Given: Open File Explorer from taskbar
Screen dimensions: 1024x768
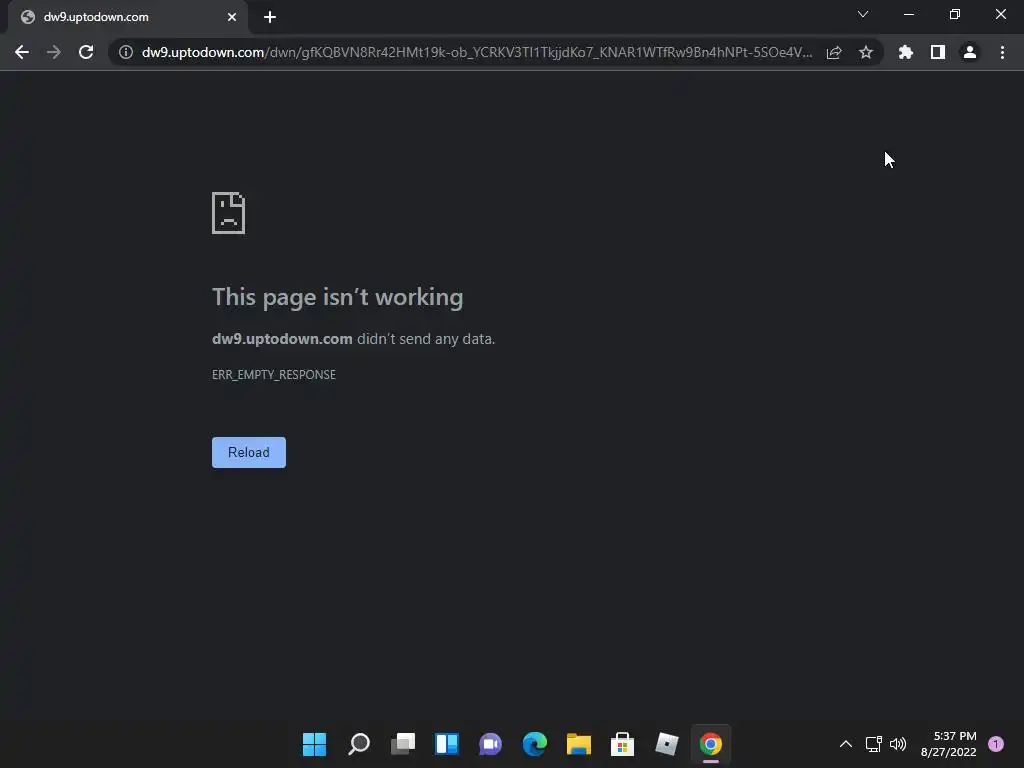Looking at the screenshot, I should tap(579, 744).
